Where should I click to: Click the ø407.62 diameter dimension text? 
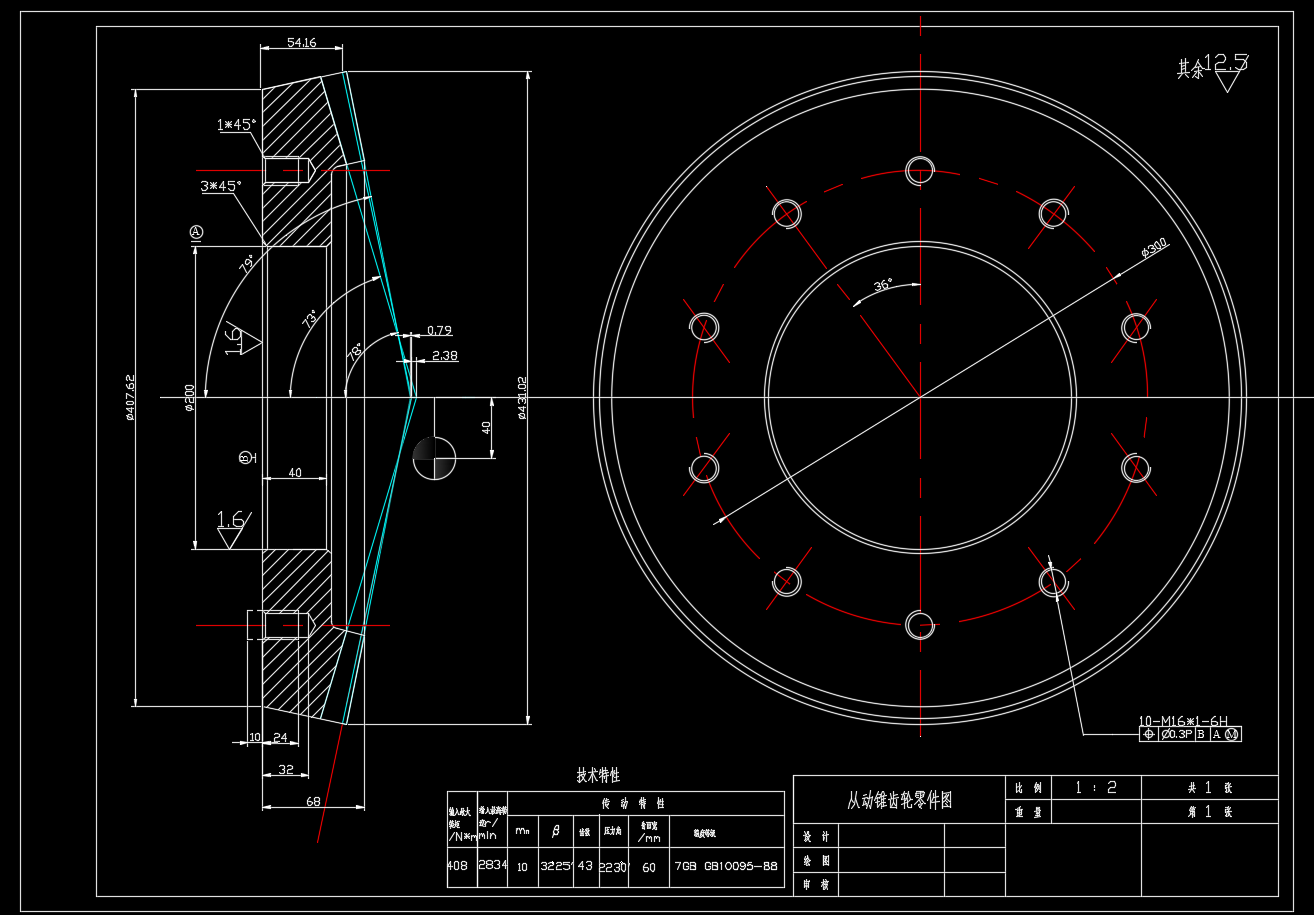coord(130,397)
